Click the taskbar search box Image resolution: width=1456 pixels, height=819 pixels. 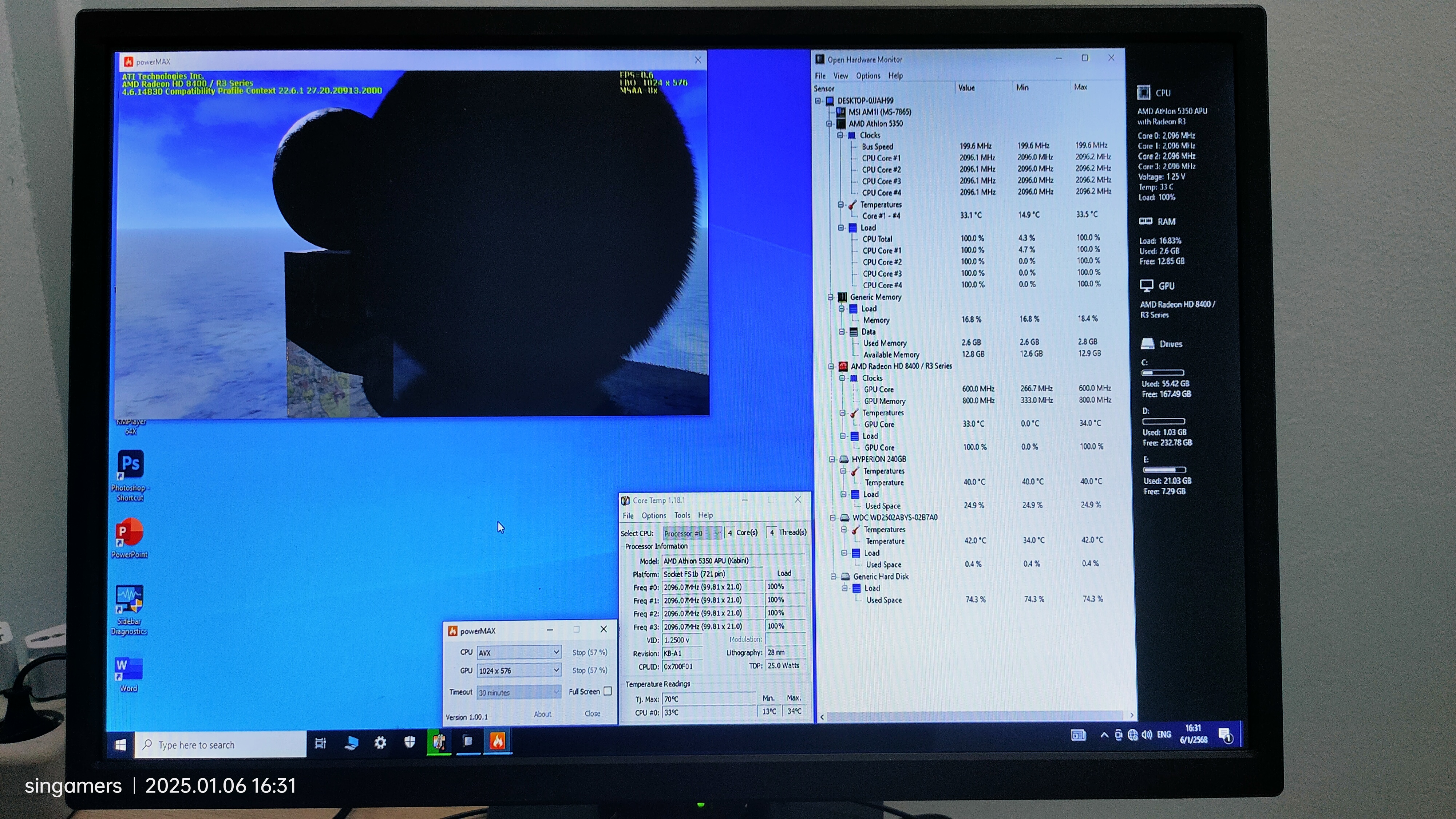[x=221, y=744]
